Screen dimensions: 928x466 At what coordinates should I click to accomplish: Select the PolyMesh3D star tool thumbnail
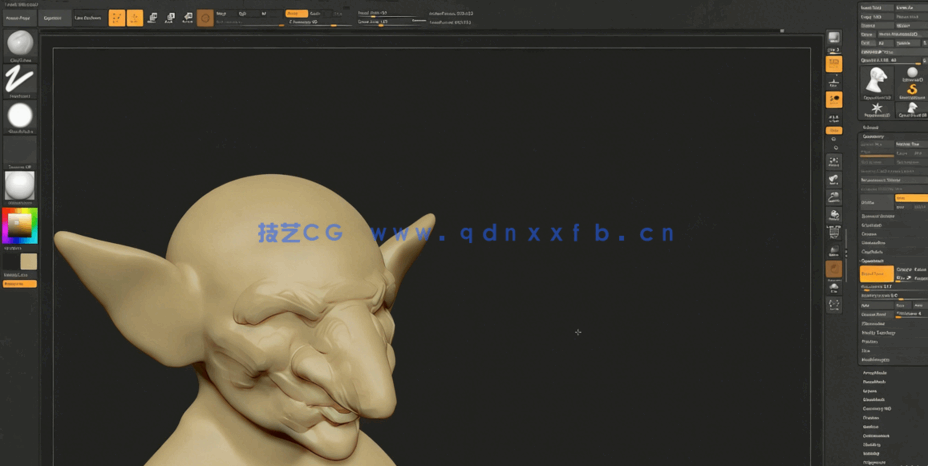(x=877, y=110)
